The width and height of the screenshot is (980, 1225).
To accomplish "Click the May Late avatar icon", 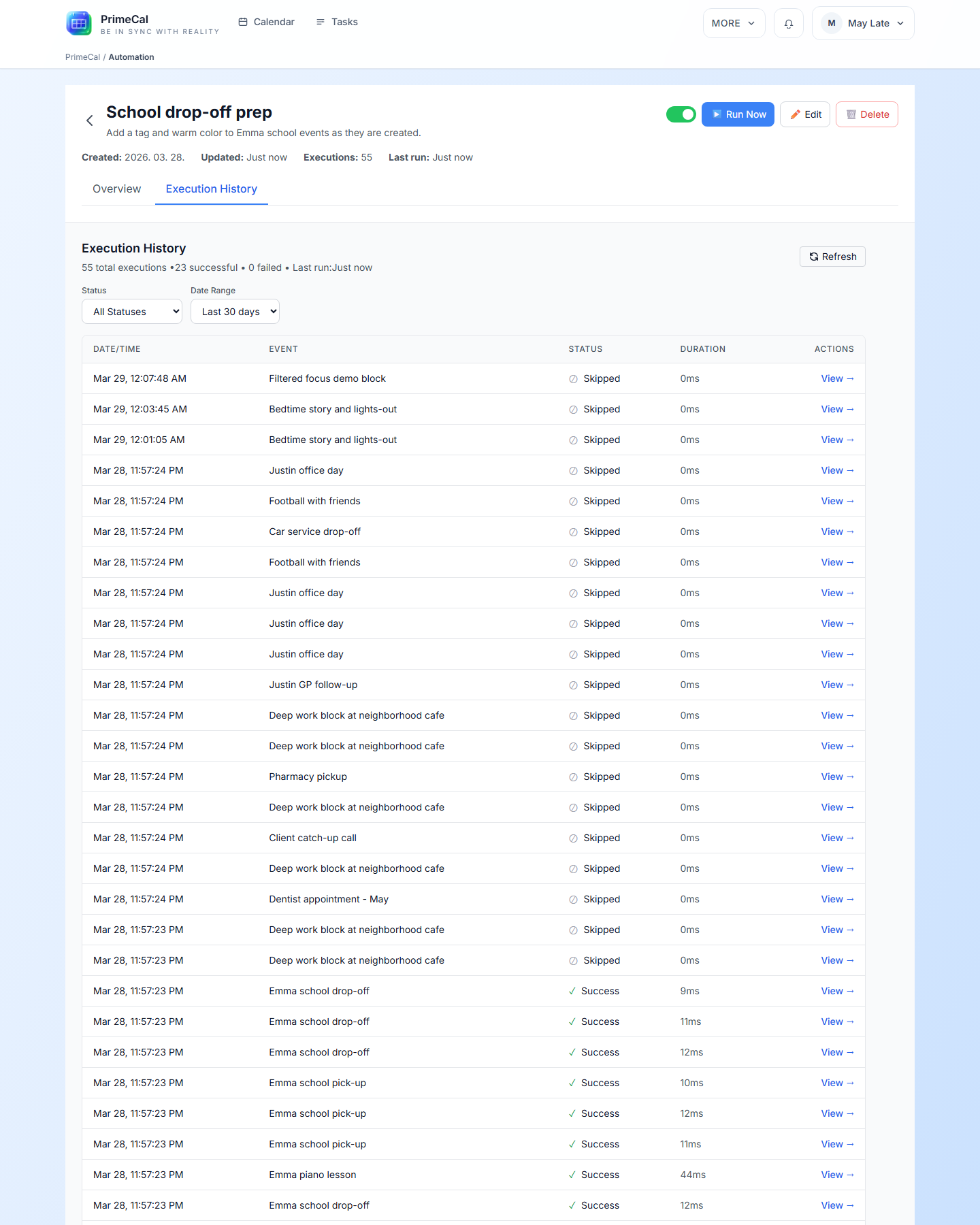I will click(832, 23).
